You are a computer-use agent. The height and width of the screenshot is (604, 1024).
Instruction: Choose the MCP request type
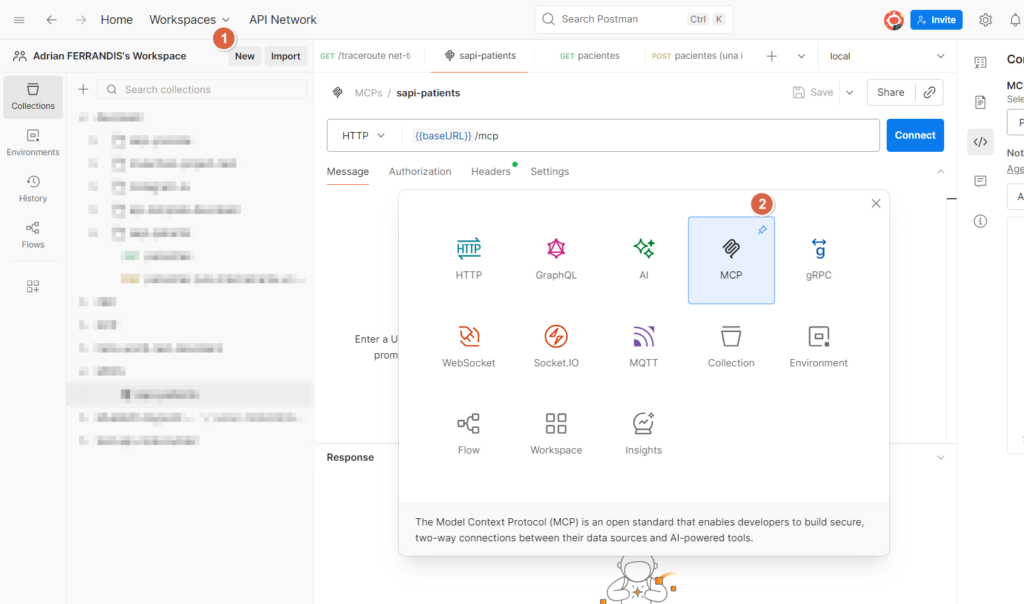731,260
